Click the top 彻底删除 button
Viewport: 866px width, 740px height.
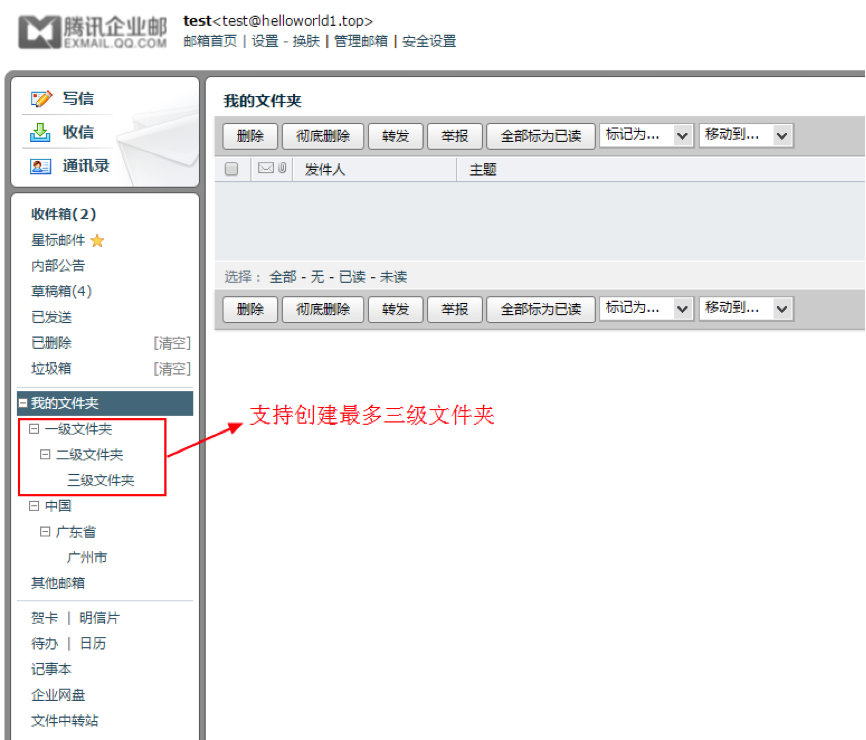322,136
